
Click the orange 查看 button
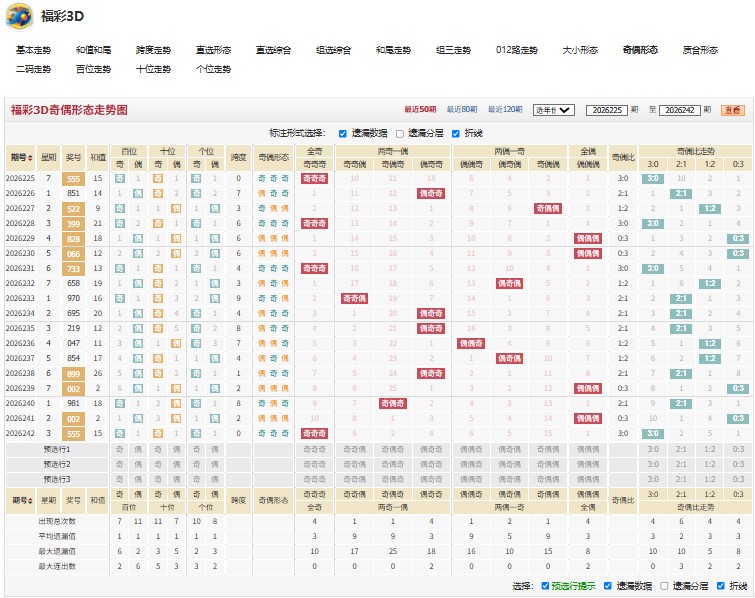click(732, 110)
